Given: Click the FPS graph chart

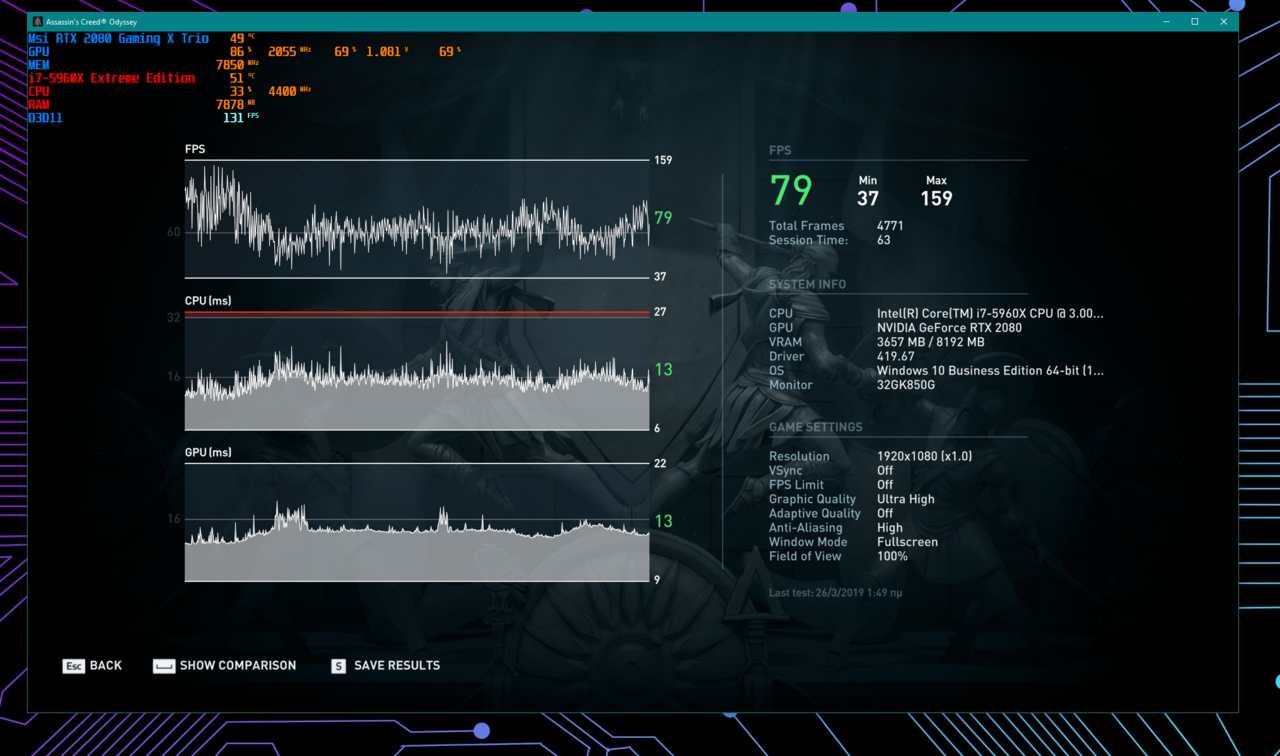Looking at the screenshot, I should (x=417, y=219).
